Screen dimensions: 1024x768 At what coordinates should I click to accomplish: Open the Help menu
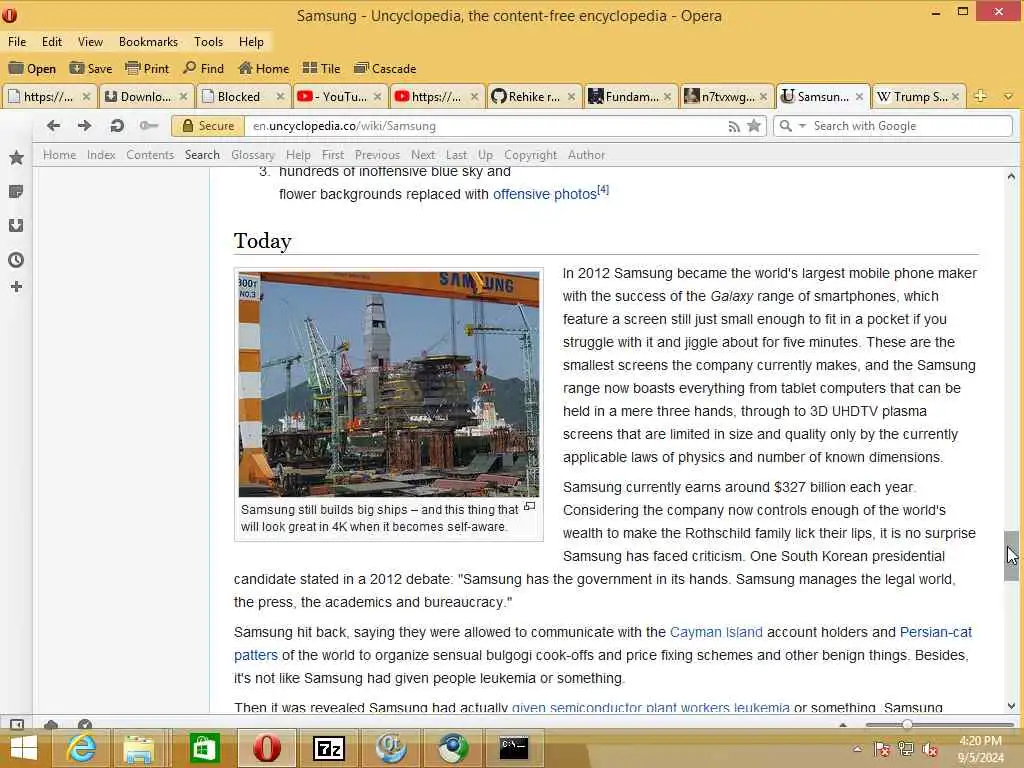(251, 42)
